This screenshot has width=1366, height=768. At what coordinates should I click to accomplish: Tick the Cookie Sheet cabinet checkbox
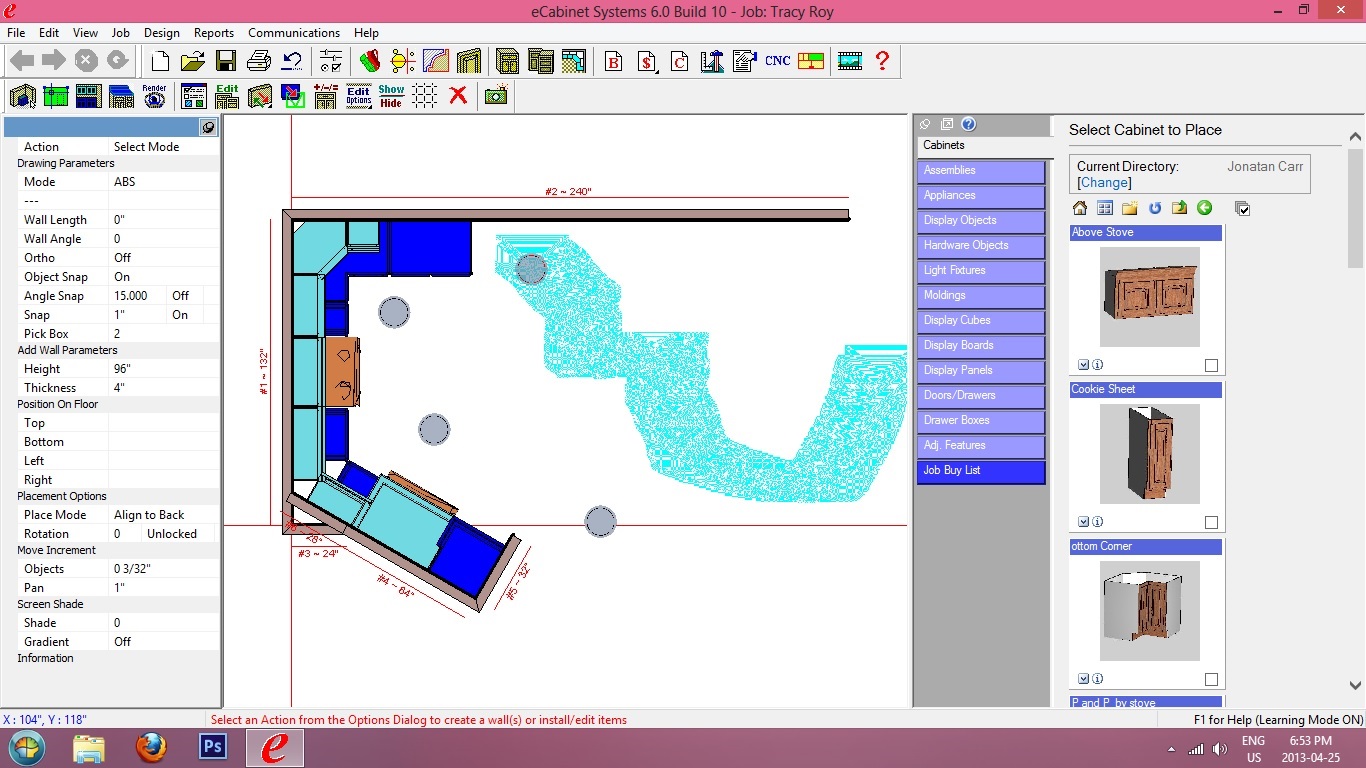coord(1211,522)
